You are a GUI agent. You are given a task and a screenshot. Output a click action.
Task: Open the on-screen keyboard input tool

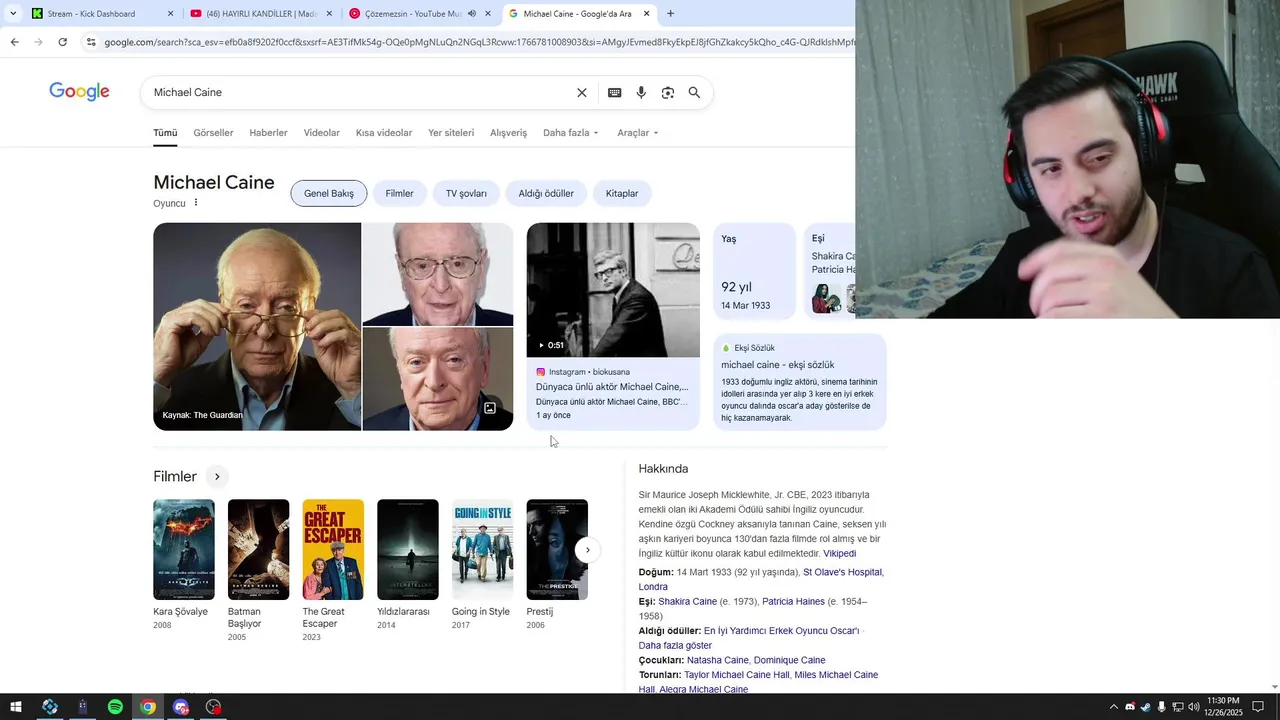pyautogui.click(x=614, y=92)
